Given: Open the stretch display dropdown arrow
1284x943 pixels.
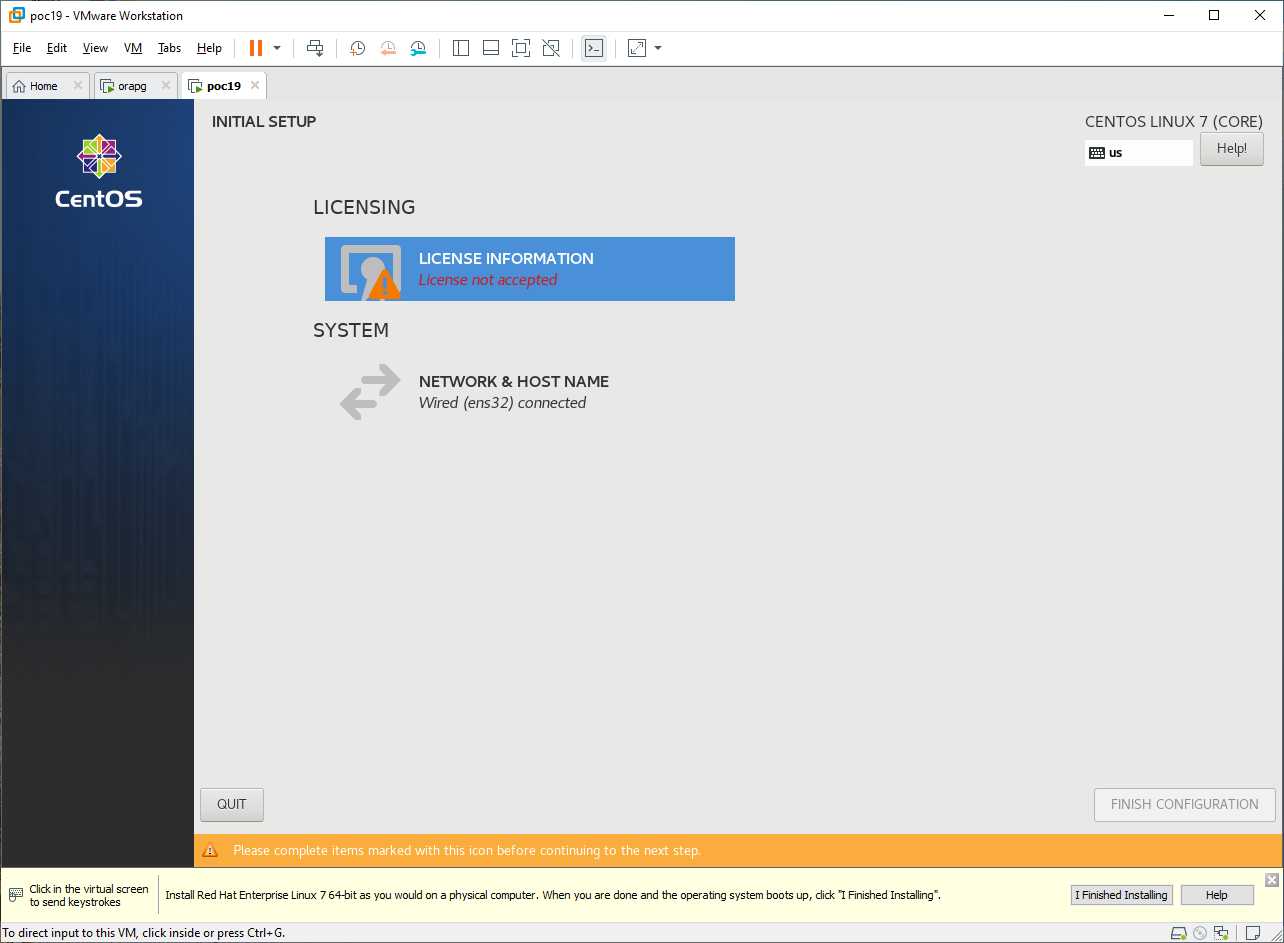Looking at the screenshot, I should [x=658, y=48].
